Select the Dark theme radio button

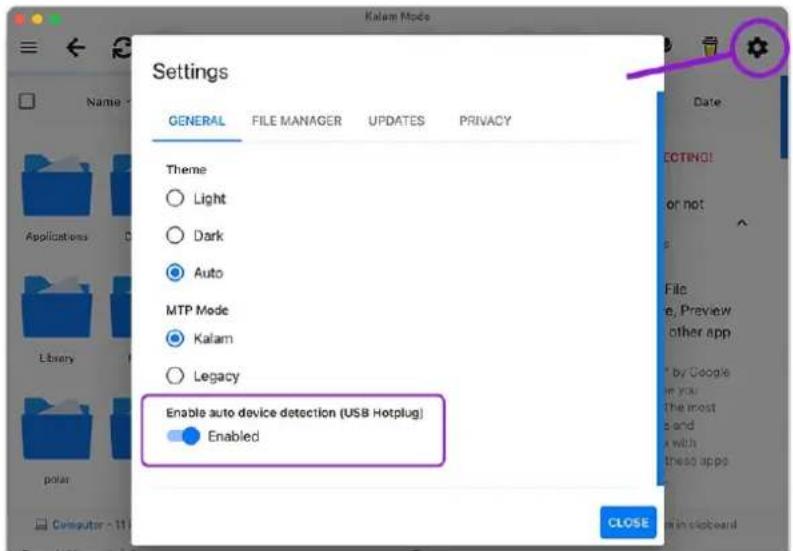pyautogui.click(x=175, y=235)
